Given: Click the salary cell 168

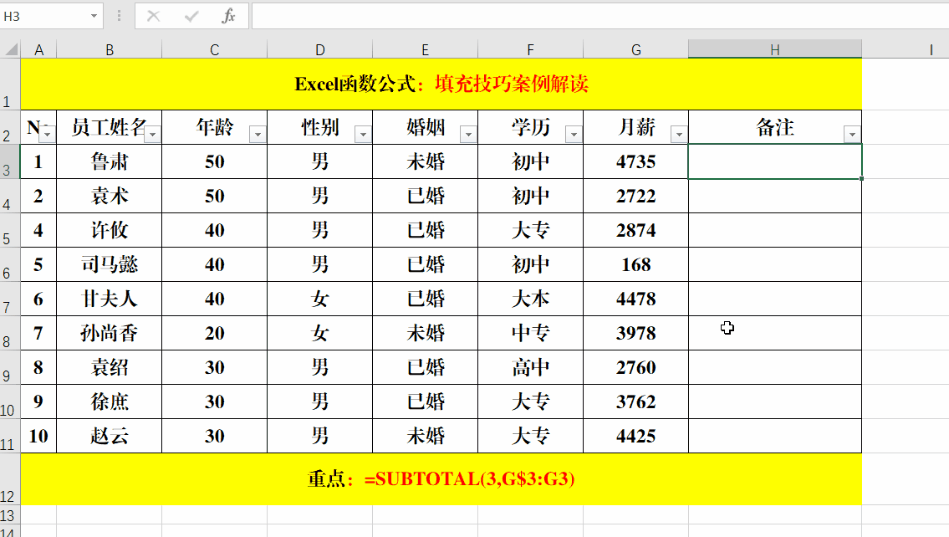Looking at the screenshot, I should (x=636, y=265).
